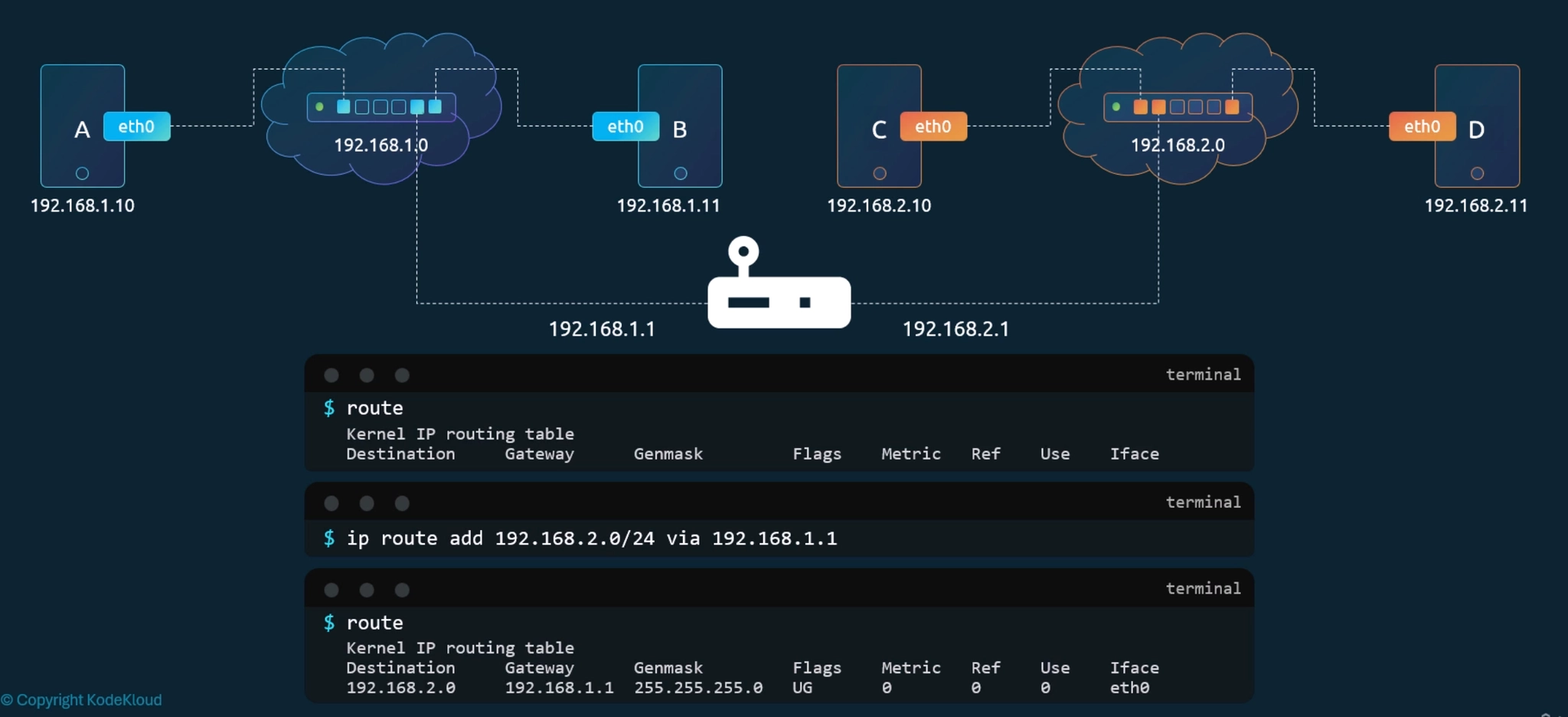This screenshot has width=1568, height=717.
Task: Select the host C device icon
Action: click(x=879, y=126)
